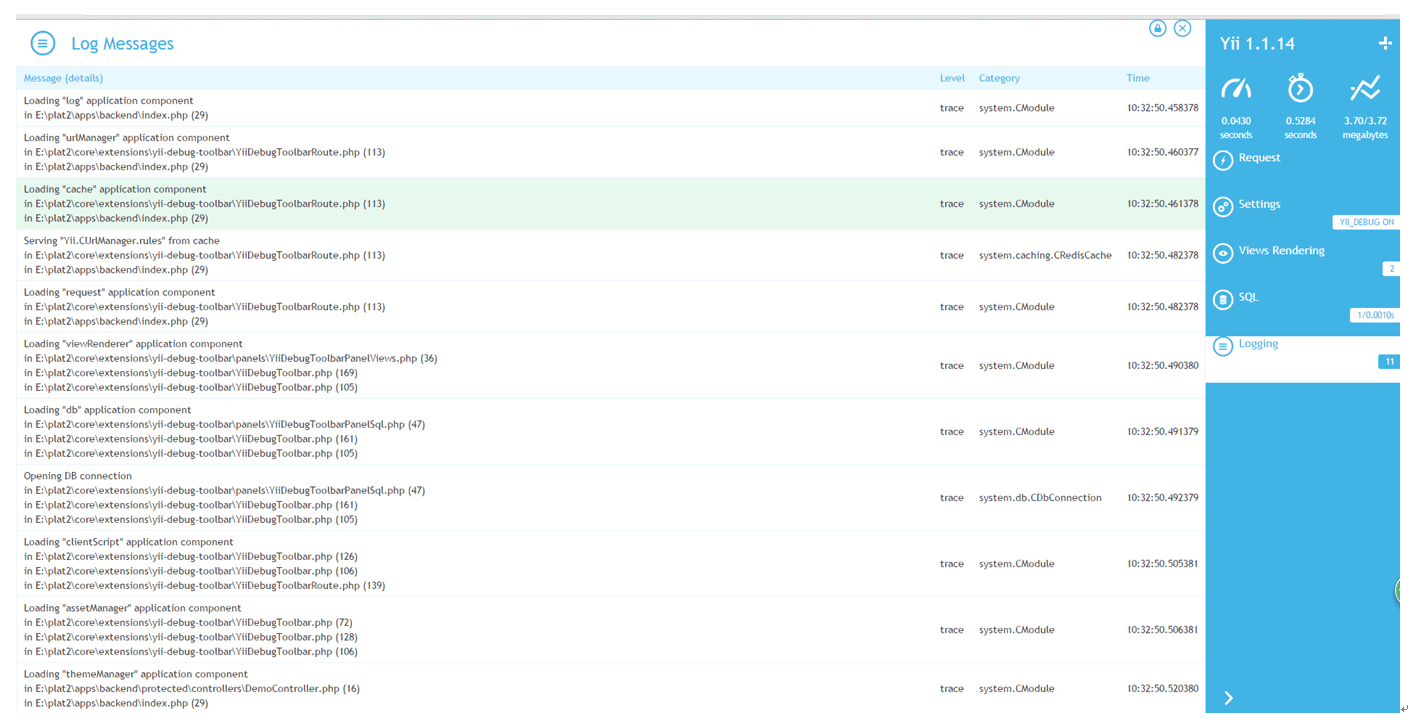Click the SQL database icon
1409x719 pixels.
click(1222, 300)
